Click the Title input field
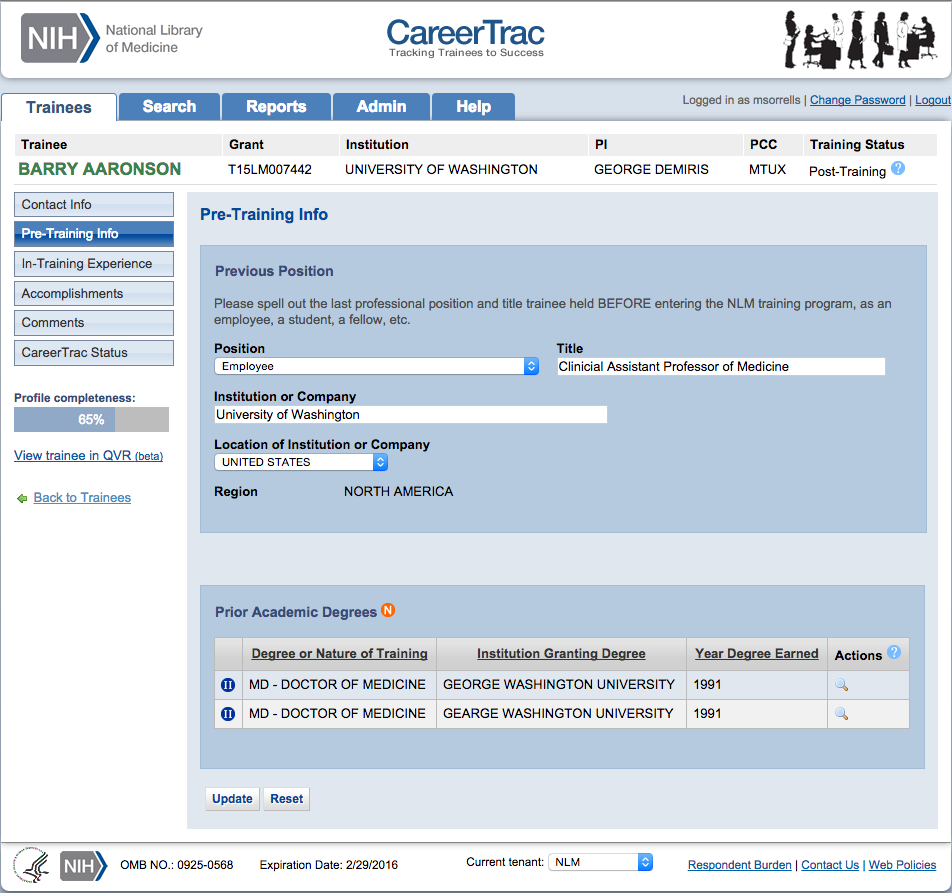The width and height of the screenshot is (952, 893). pos(721,367)
